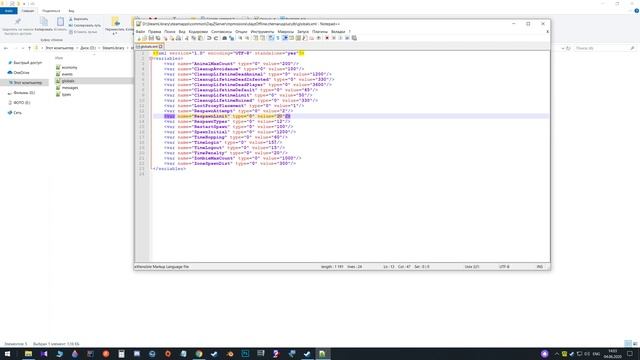The height and width of the screenshot is (360, 640).
Task: Click the Save Recorded Macro toolbar icon
Action: click(x=354, y=38)
